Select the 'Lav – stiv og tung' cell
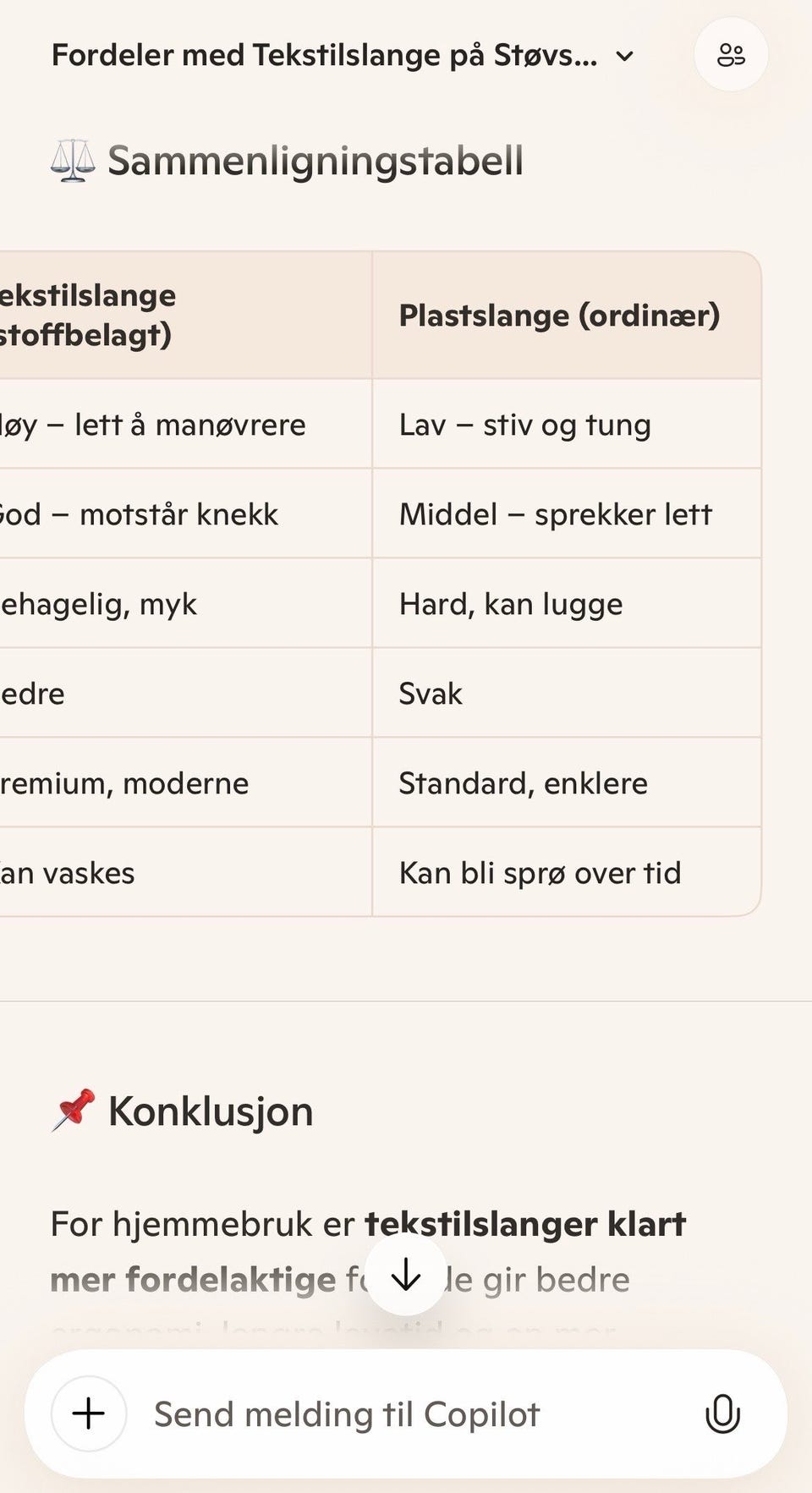 [x=524, y=425]
